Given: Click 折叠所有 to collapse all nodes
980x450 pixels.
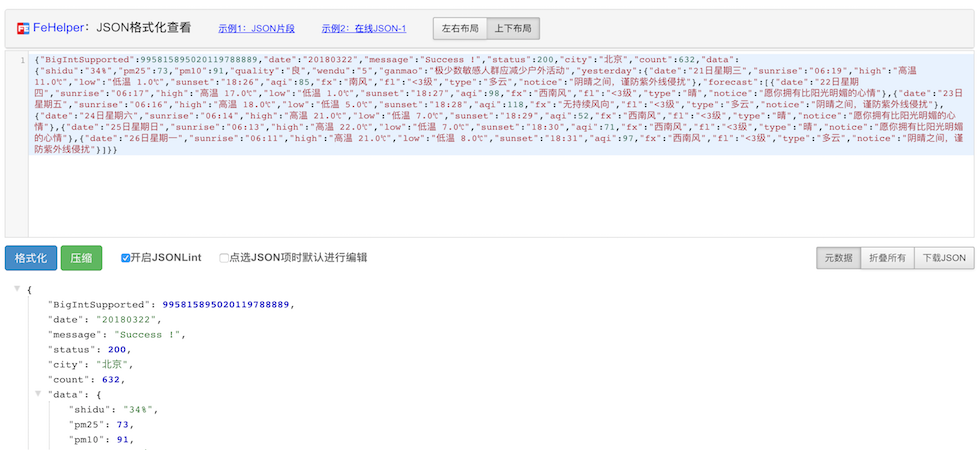Looking at the screenshot, I should point(887,258).
